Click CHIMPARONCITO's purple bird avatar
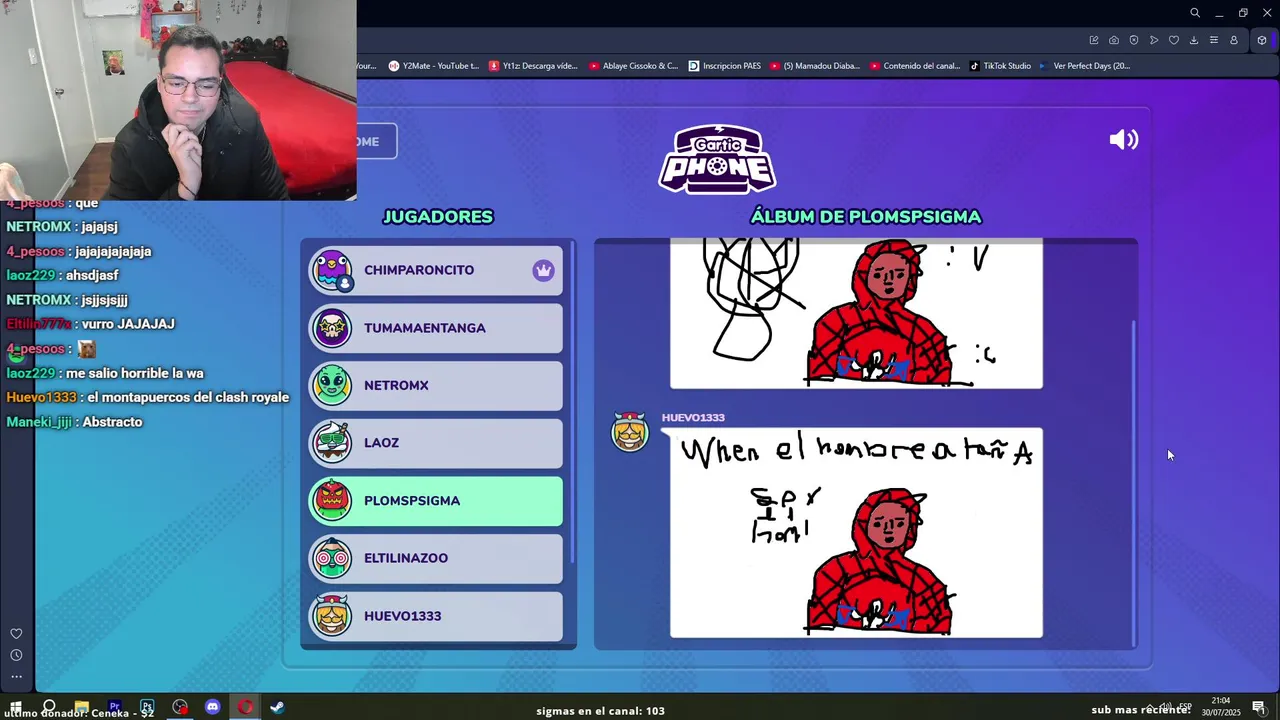Screen dimensions: 1280x720 [x=332, y=270]
